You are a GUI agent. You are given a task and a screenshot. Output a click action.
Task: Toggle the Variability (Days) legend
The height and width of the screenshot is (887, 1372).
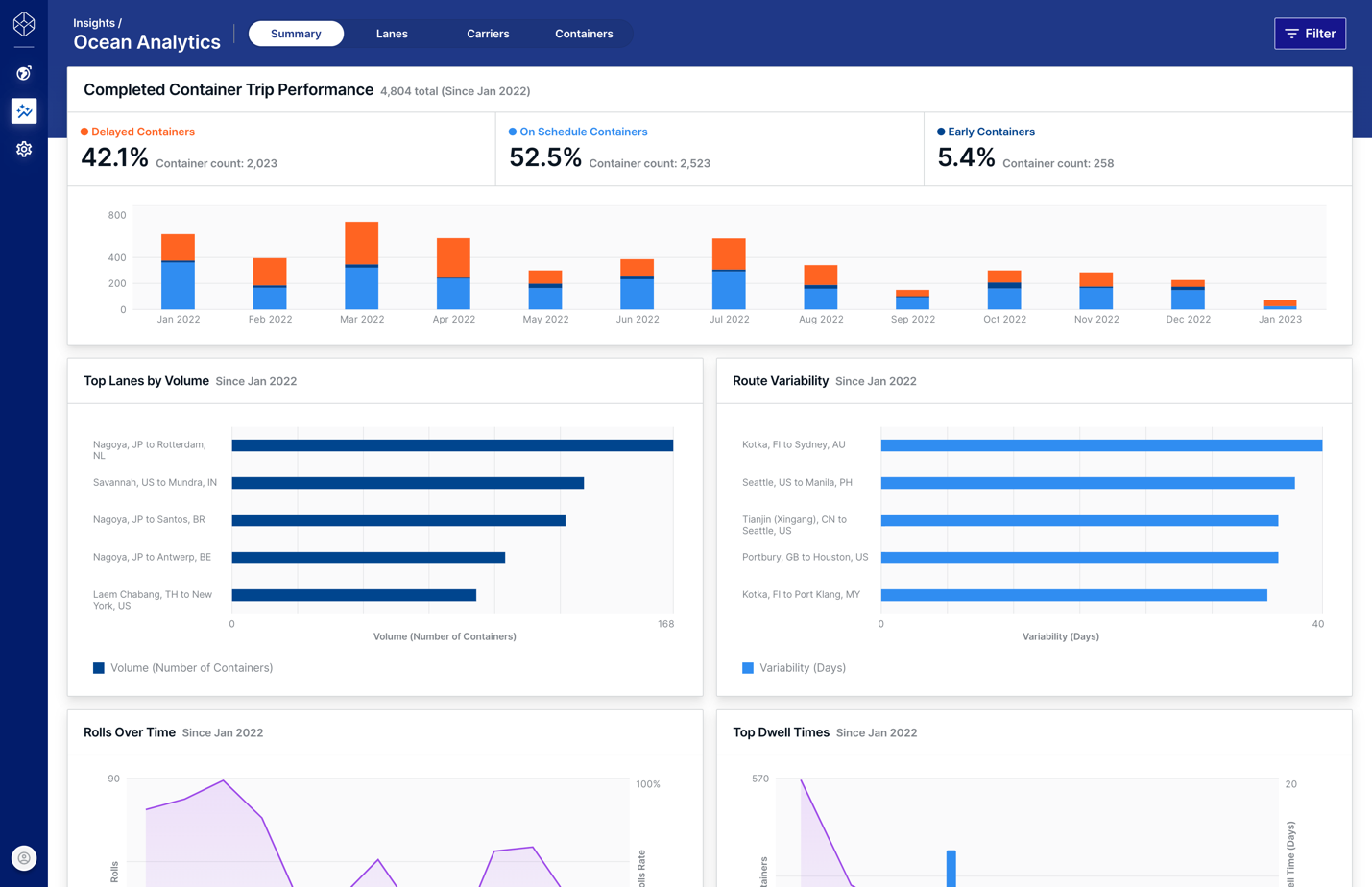tap(803, 668)
